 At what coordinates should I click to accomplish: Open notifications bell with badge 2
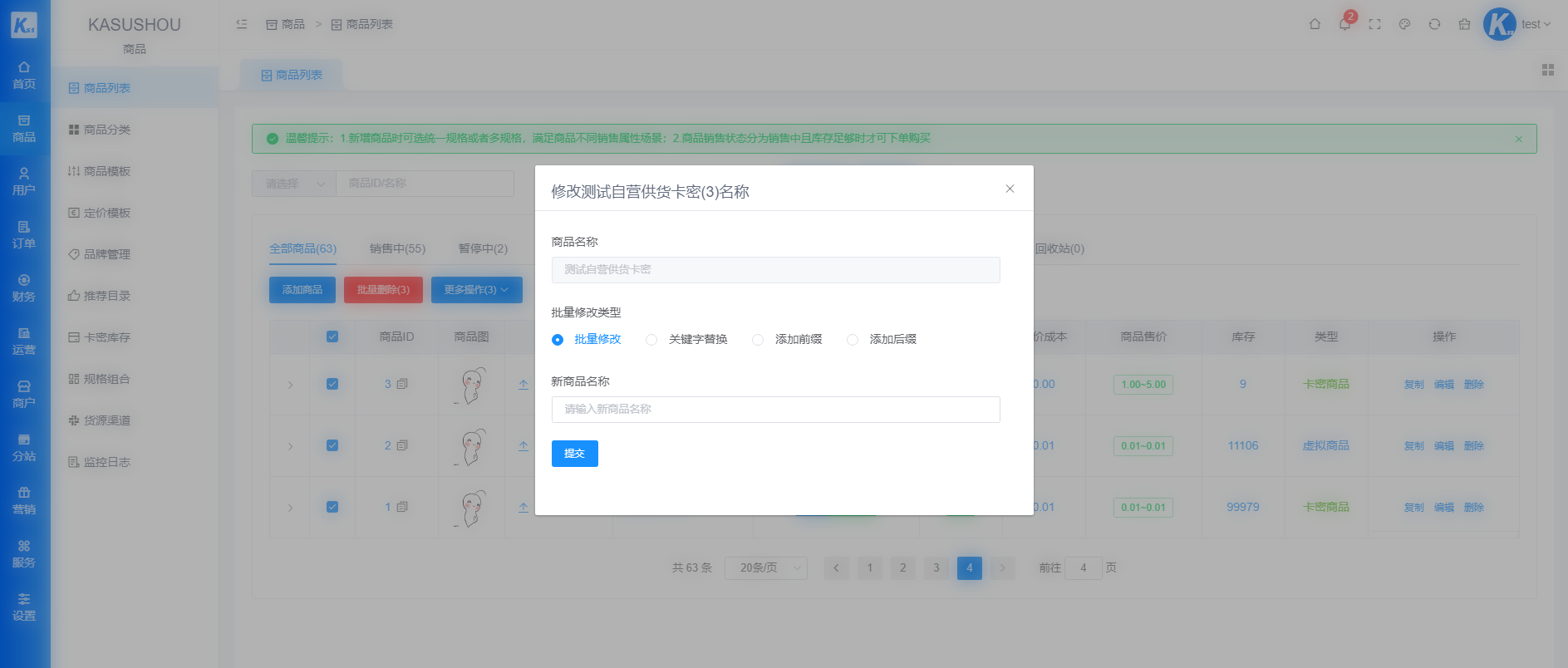coord(1344,24)
